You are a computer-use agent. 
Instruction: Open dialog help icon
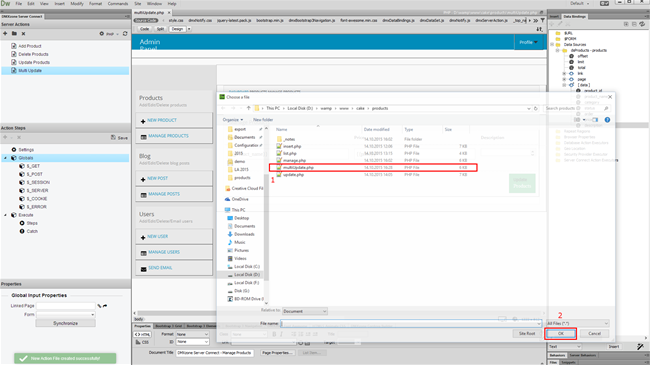click(x=607, y=120)
